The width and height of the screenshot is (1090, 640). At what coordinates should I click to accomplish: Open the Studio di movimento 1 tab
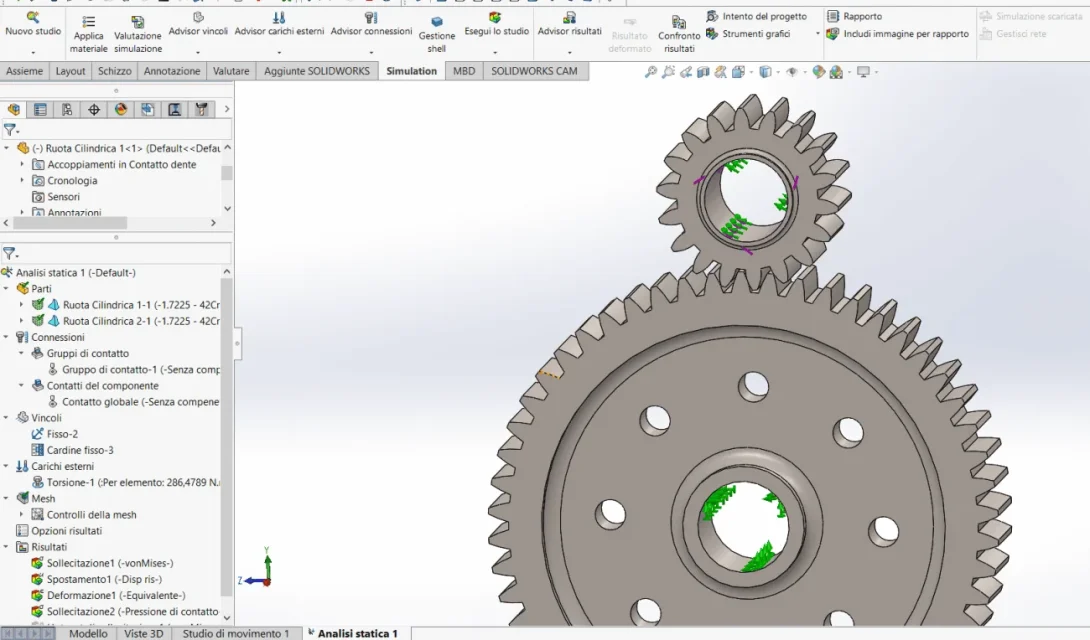(235, 633)
